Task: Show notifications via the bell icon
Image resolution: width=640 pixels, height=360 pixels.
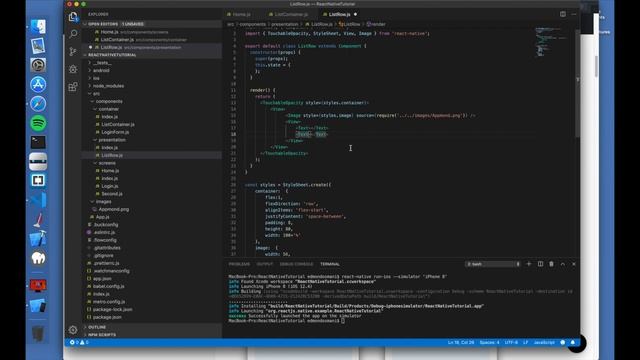Action: [573, 342]
